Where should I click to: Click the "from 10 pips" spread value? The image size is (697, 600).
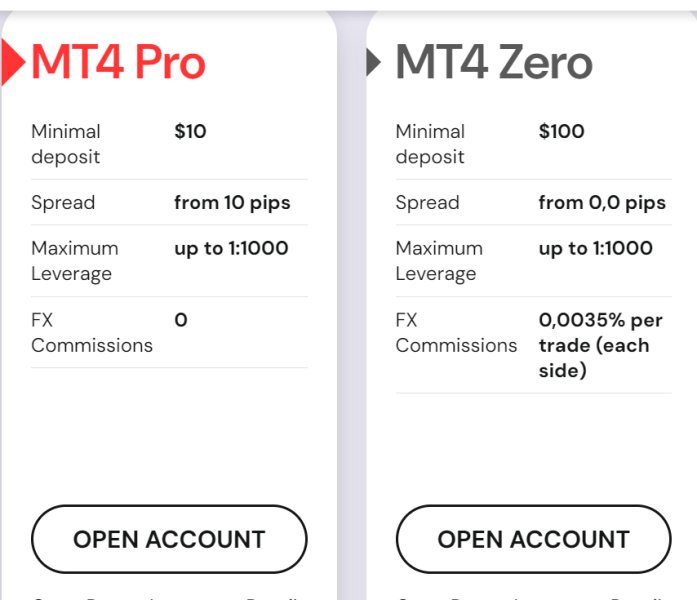pos(232,202)
